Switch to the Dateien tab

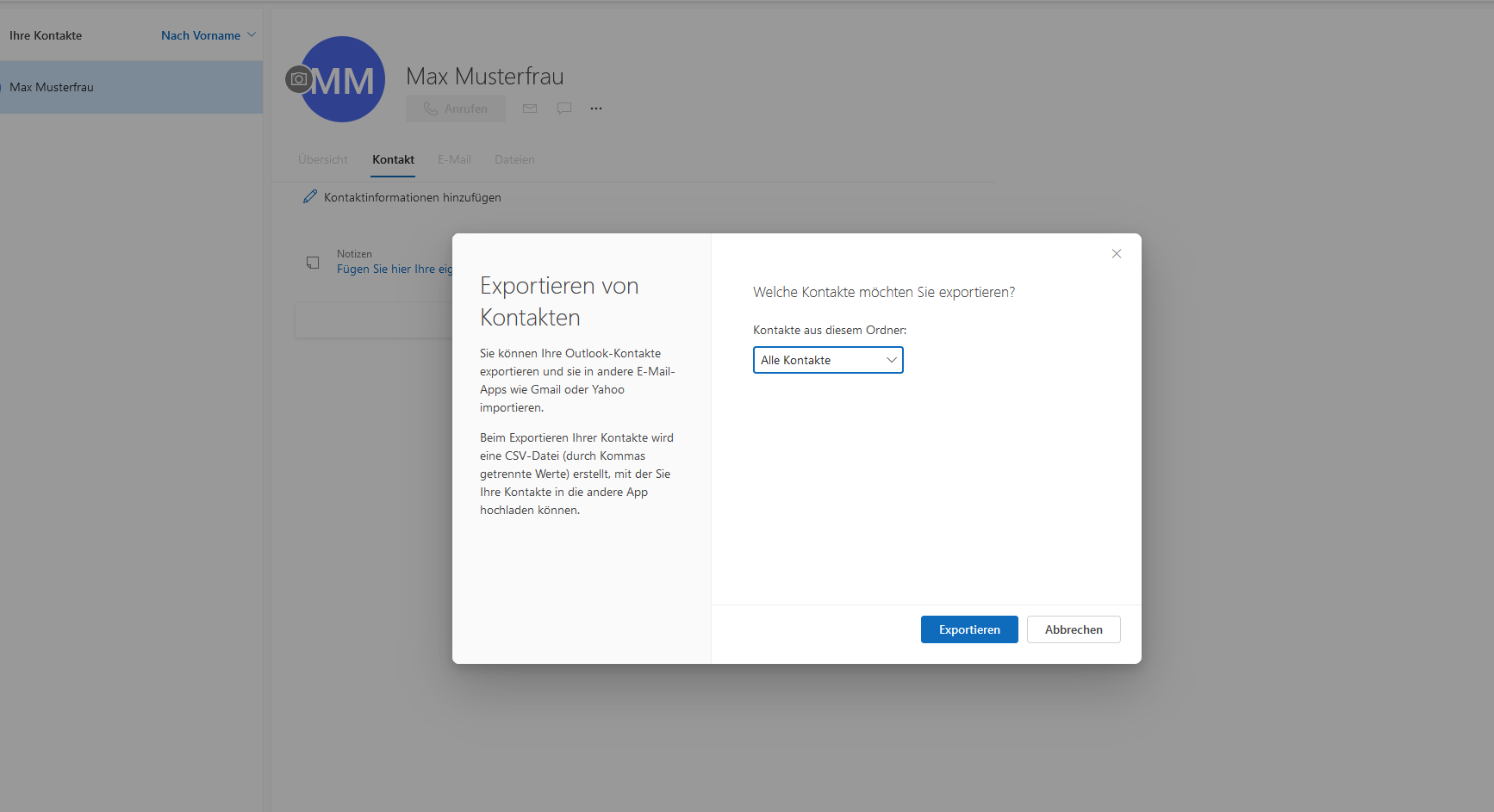click(x=514, y=160)
